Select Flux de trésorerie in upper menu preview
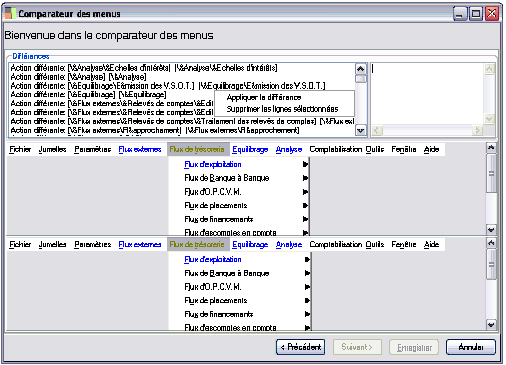The width and height of the screenshot is (506, 365). click(197, 149)
